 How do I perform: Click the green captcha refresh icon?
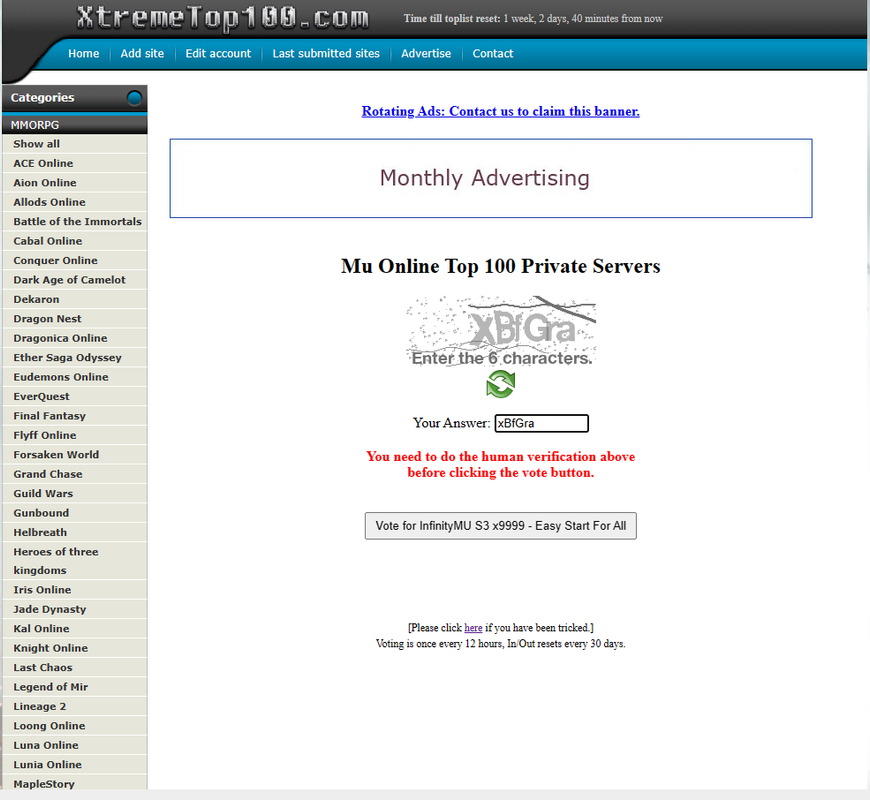click(x=500, y=384)
